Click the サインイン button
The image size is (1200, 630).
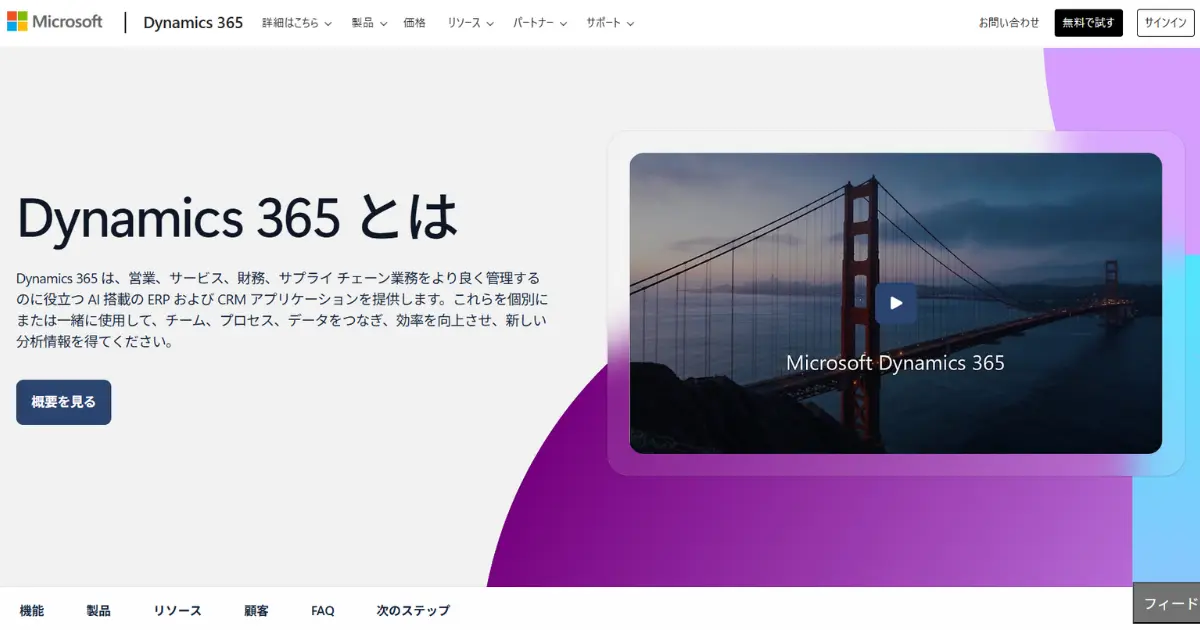pyautogui.click(x=1164, y=21)
